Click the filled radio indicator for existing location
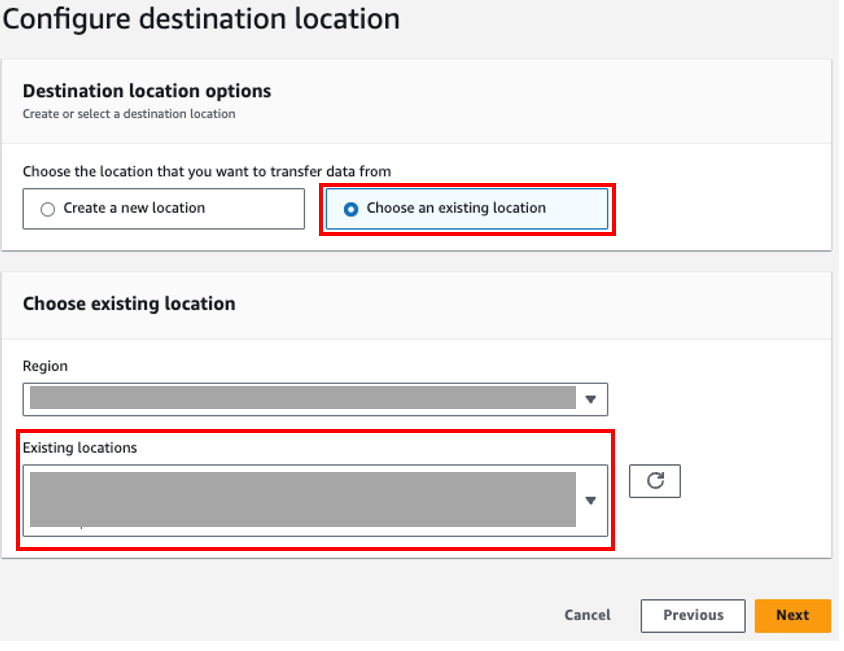This screenshot has height=651, width=844. 350,208
